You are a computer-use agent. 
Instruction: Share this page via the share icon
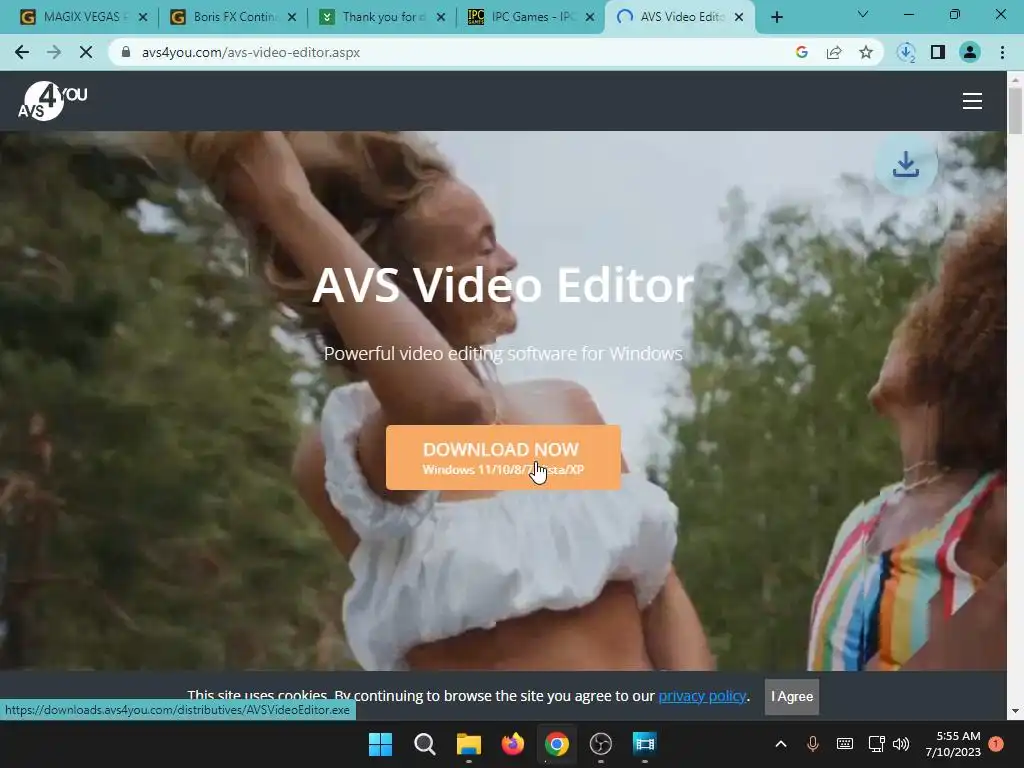[x=834, y=52]
